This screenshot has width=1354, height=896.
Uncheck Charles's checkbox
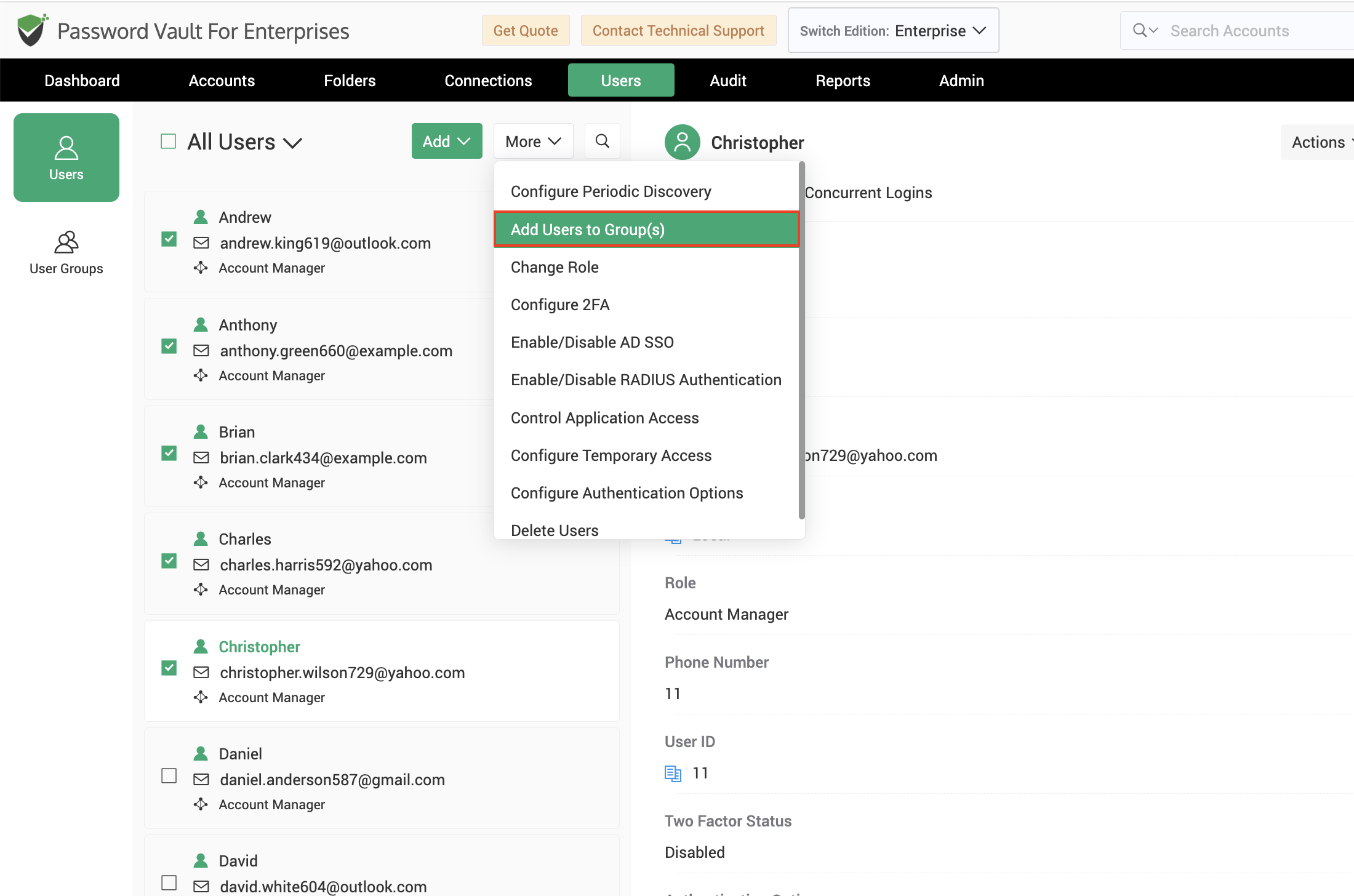[x=169, y=561]
